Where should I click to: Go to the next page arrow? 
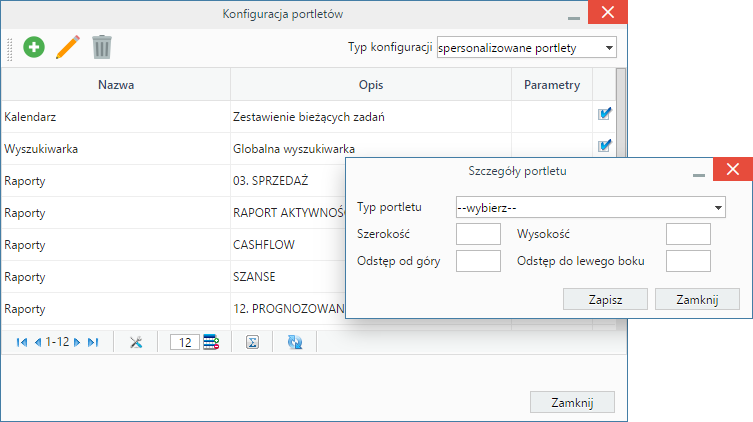tap(77, 342)
